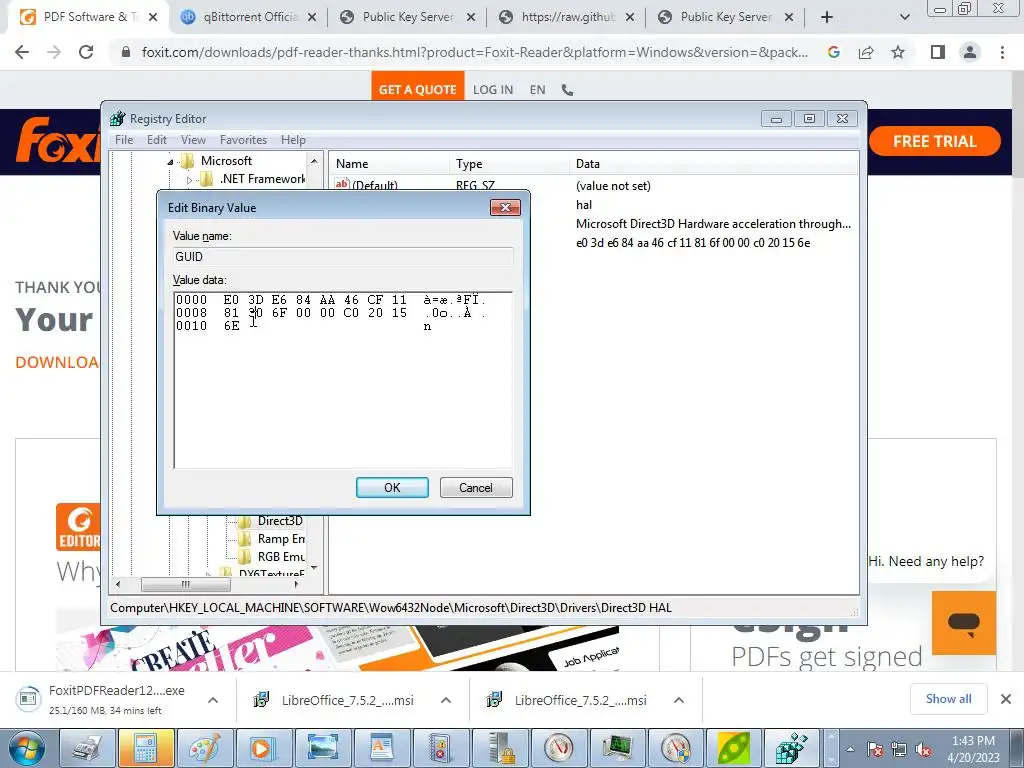Show hidden tray icons arrow
This screenshot has width=1024, height=768.
click(850, 750)
